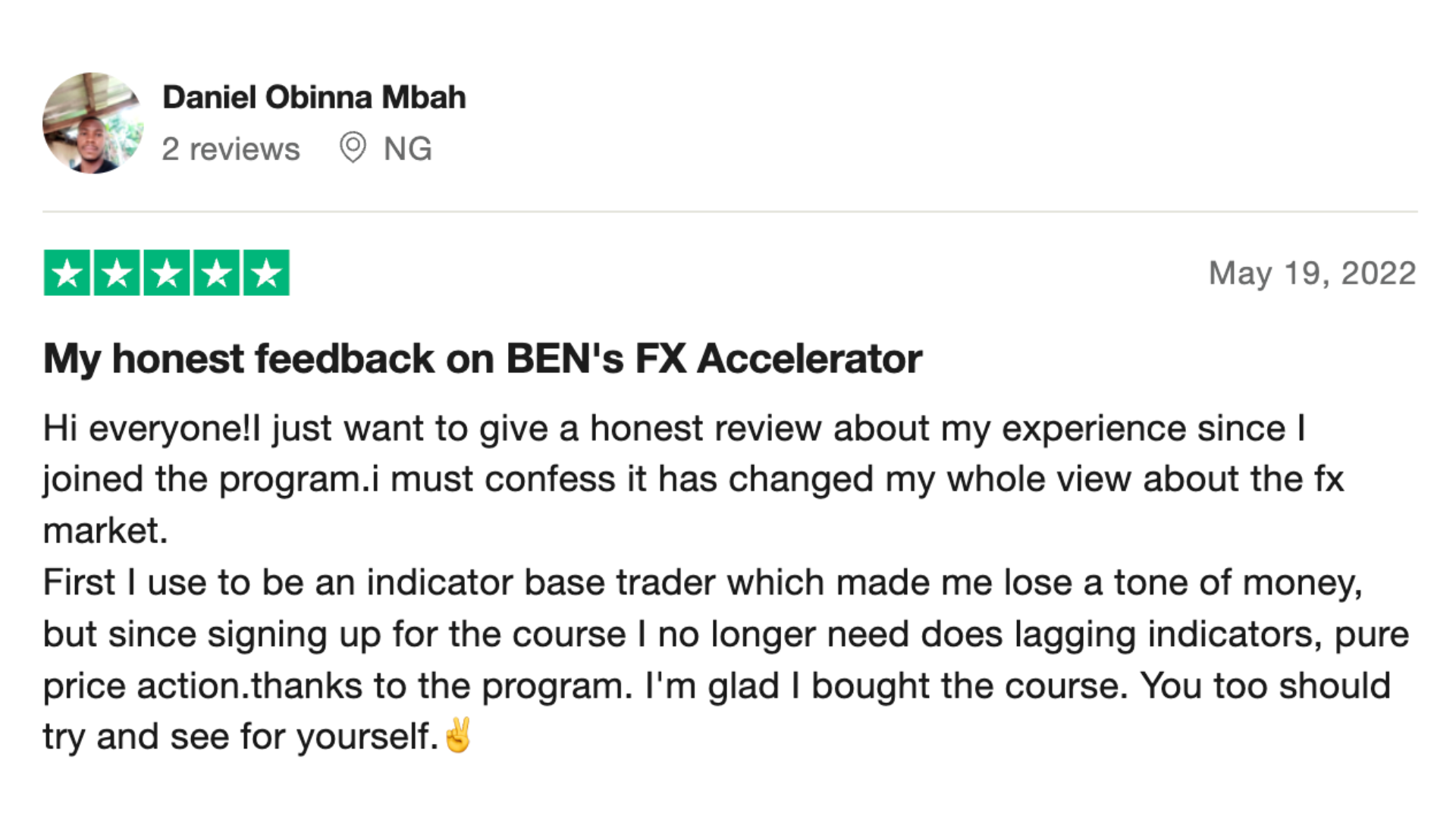Click the 'price action.thanks to the program' text

click(337, 686)
